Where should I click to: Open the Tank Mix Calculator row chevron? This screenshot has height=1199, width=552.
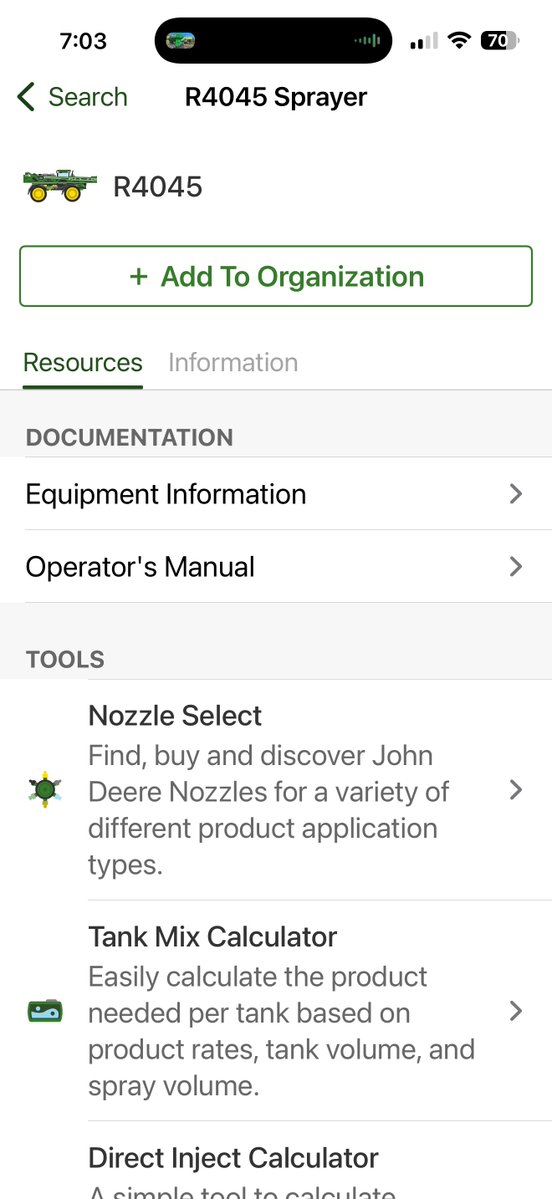click(x=516, y=1011)
